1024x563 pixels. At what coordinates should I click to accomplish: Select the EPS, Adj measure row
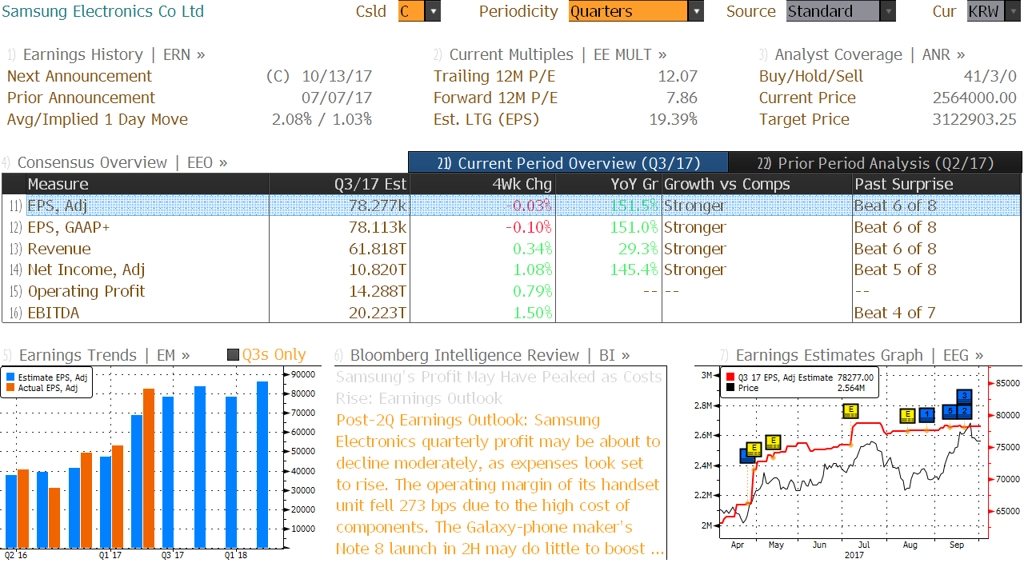[x=511, y=206]
